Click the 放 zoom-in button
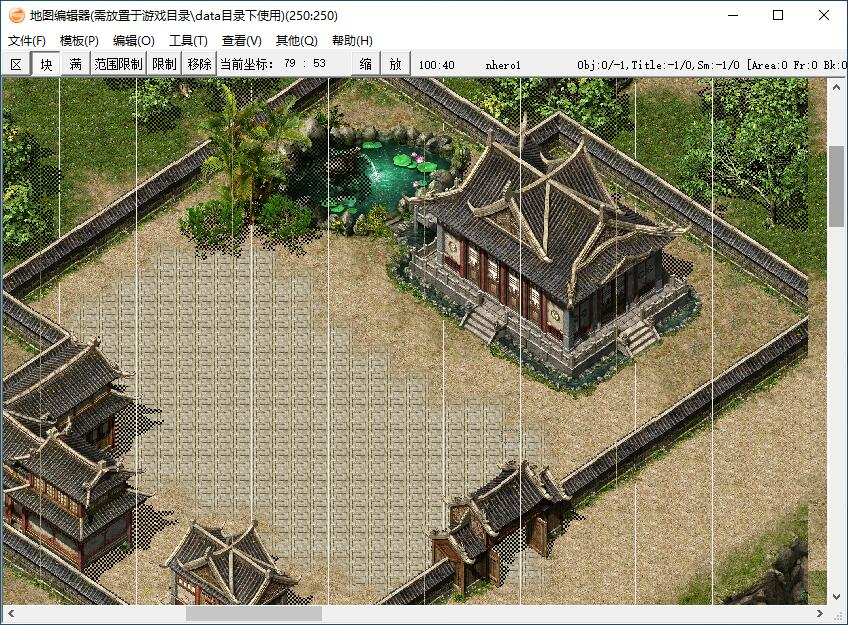Screen dimensions: 848x625 [x=396, y=64]
